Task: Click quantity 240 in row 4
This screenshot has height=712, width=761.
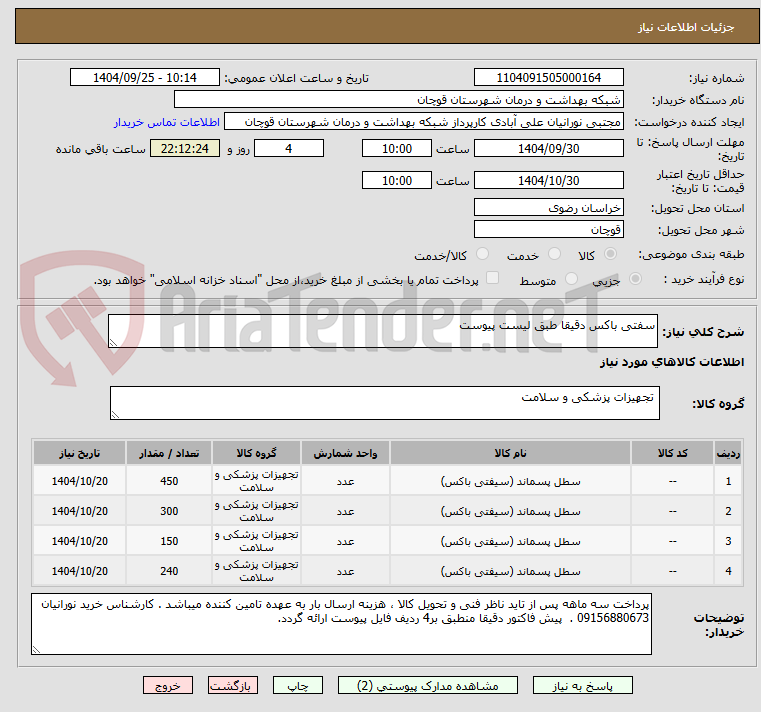Action: (x=169, y=571)
